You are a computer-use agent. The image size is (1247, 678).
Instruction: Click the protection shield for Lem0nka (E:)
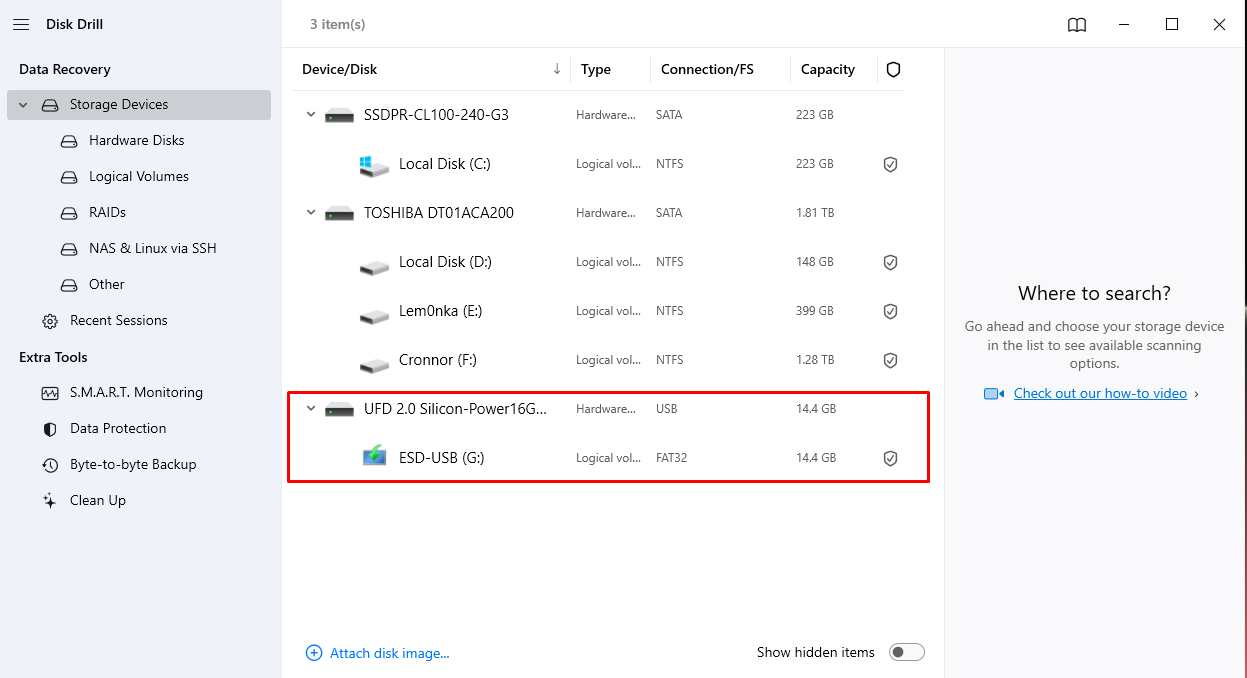890,311
